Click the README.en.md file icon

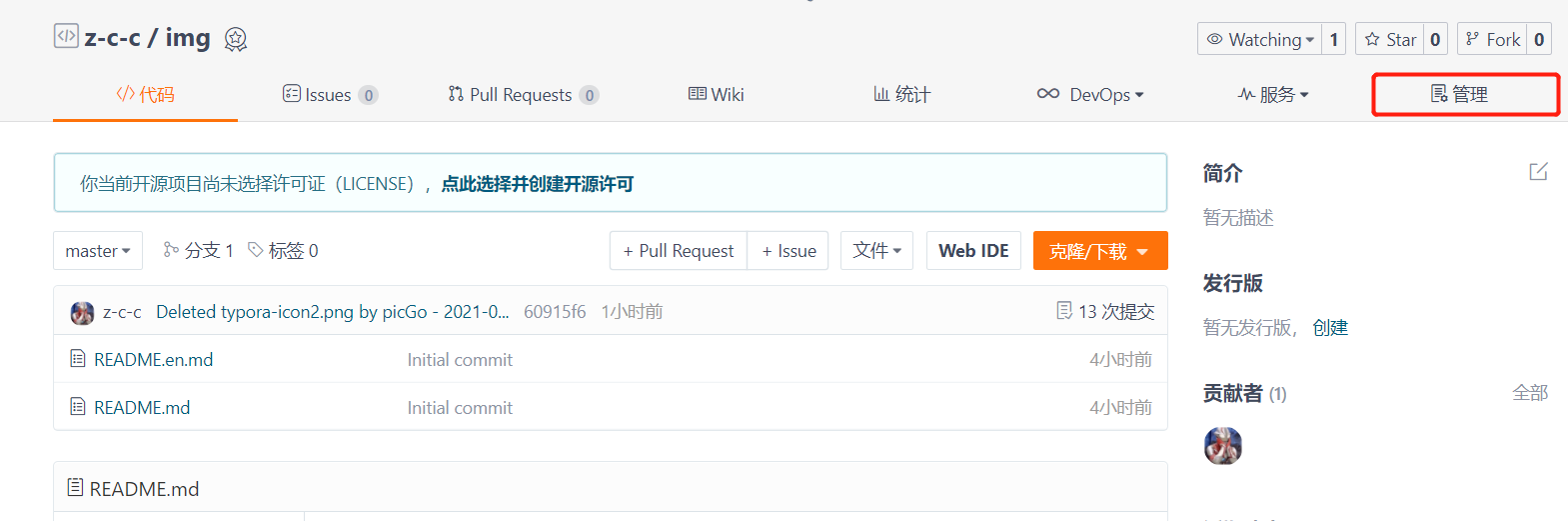click(x=78, y=359)
